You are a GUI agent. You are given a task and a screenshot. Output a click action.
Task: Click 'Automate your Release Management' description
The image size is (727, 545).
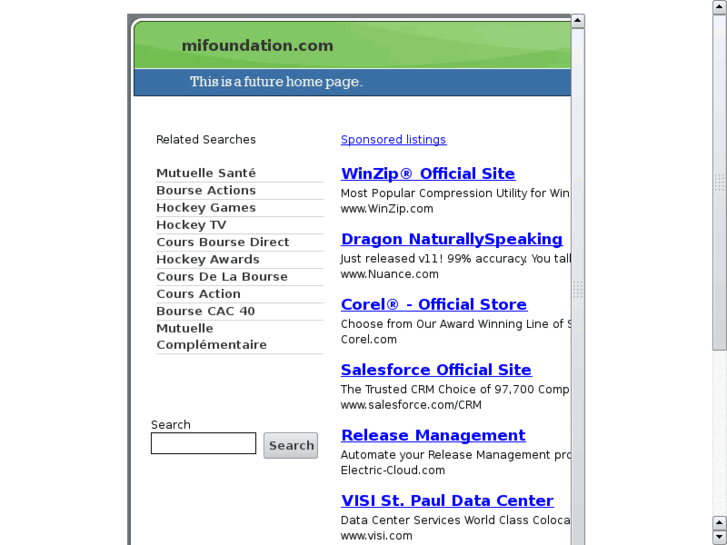point(455,455)
